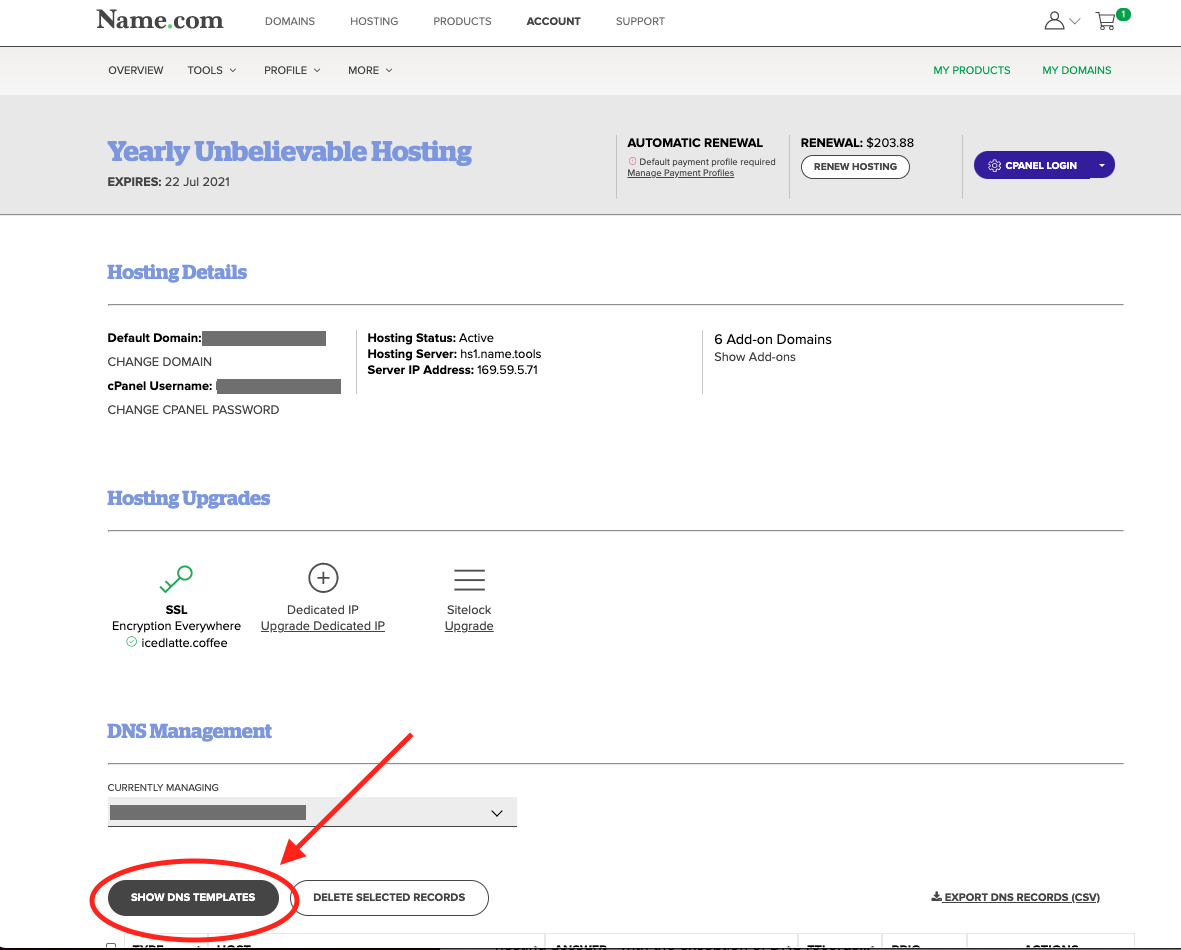Viewport: 1181px width, 950px height.
Task: Click Change cPanel Password link
Action: [x=194, y=410]
